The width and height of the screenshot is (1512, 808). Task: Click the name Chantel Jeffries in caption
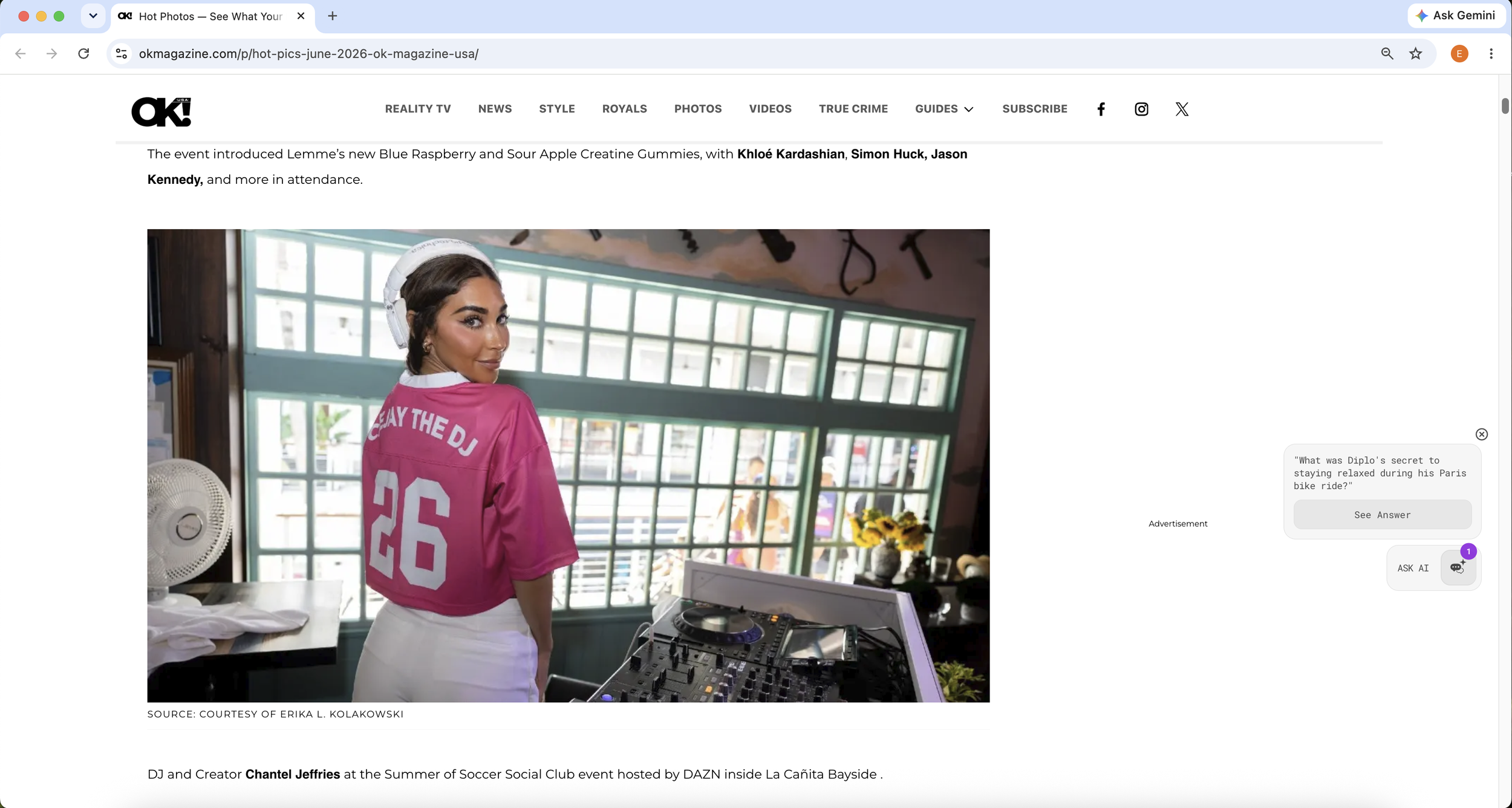coord(293,774)
